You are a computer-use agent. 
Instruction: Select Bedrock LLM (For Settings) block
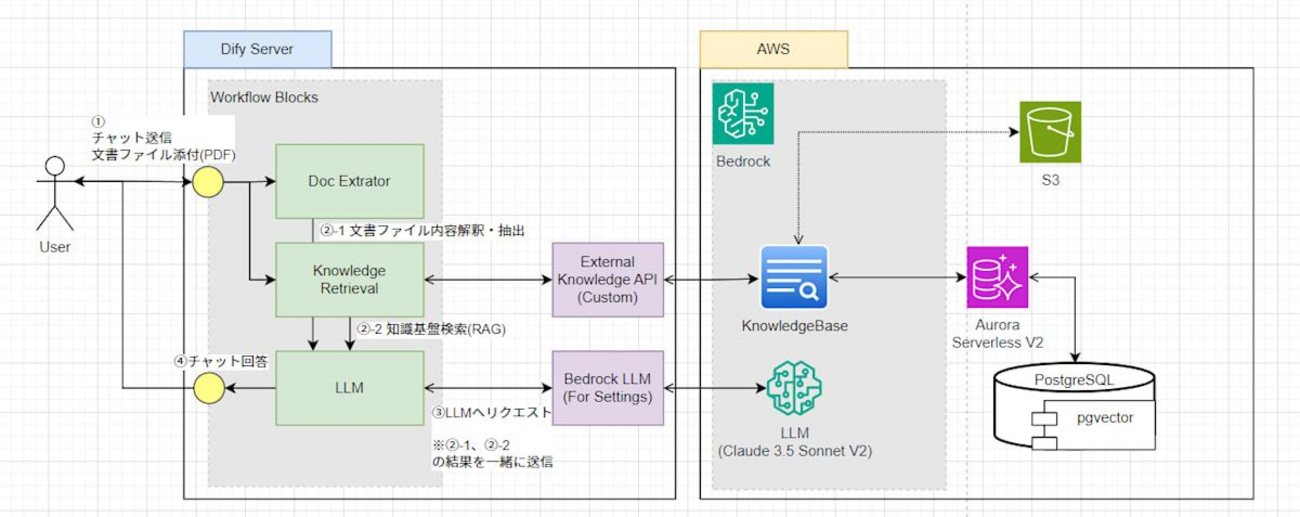pos(607,388)
